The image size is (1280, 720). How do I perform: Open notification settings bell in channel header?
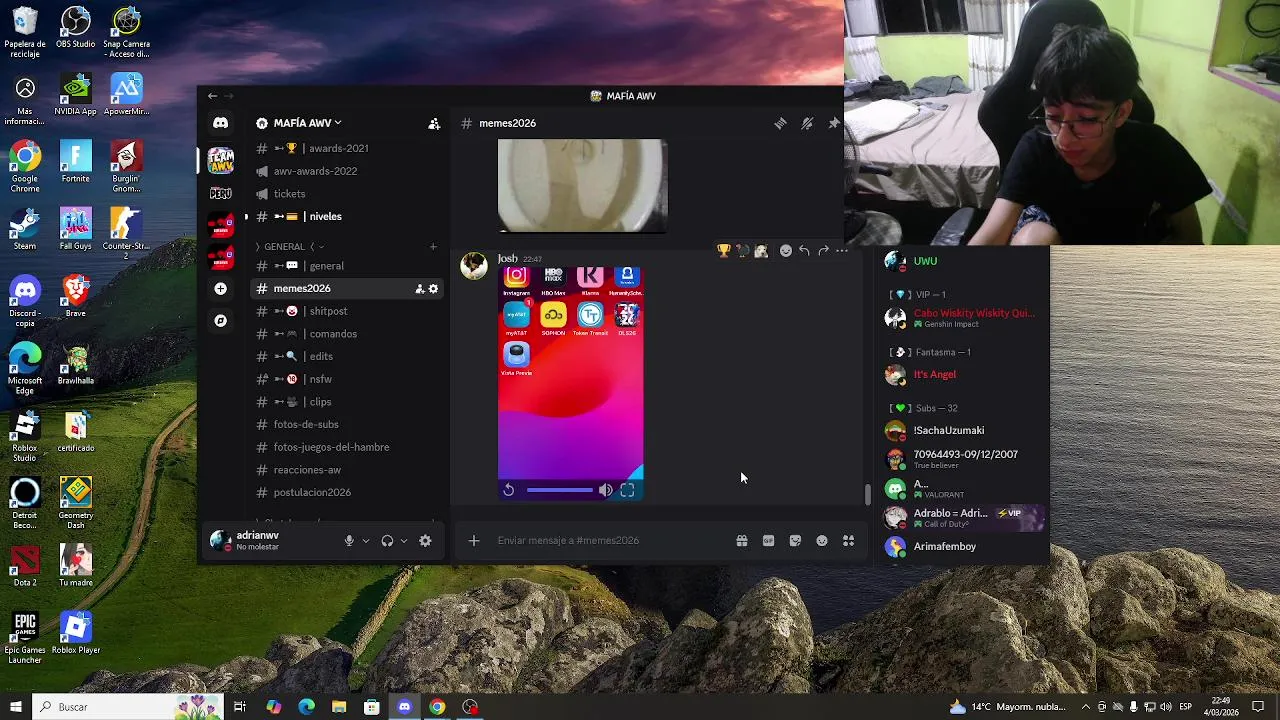(807, 123)
